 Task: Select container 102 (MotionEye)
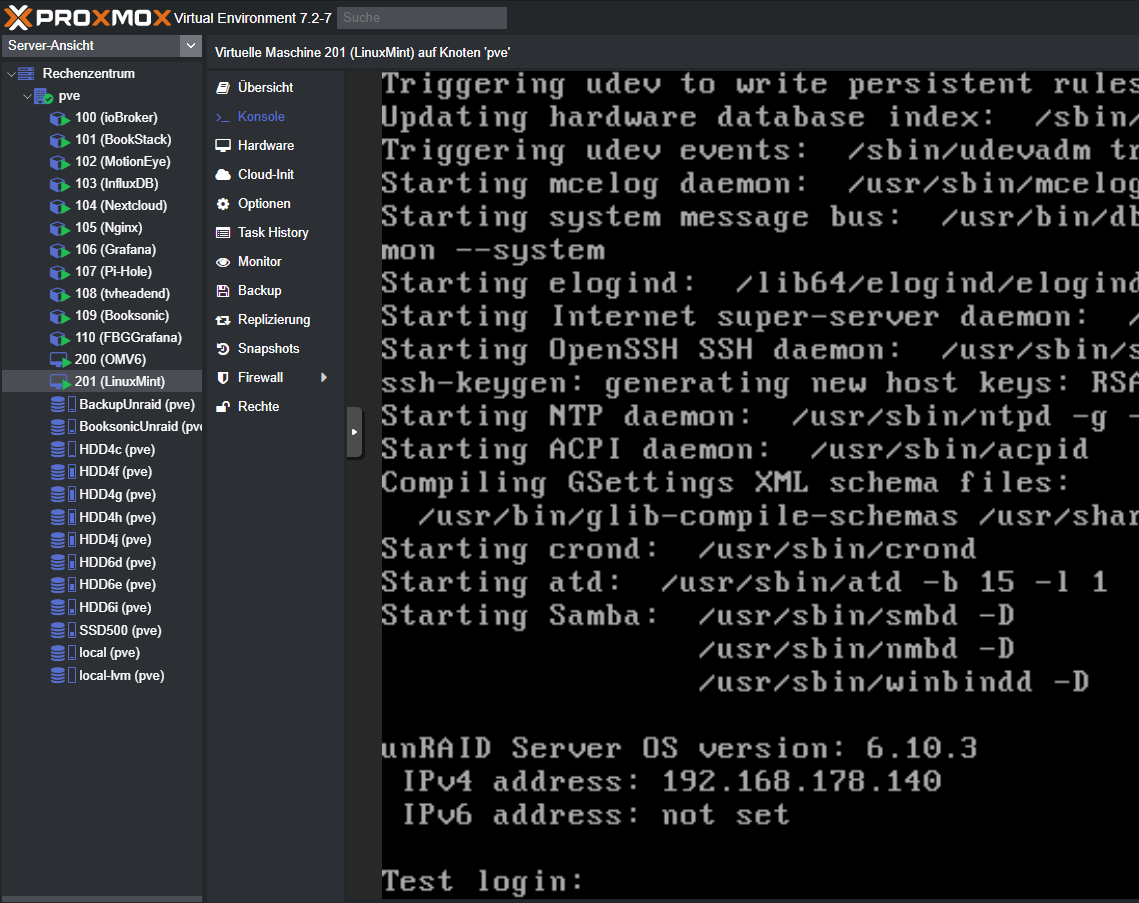click(x=102, y=162)
